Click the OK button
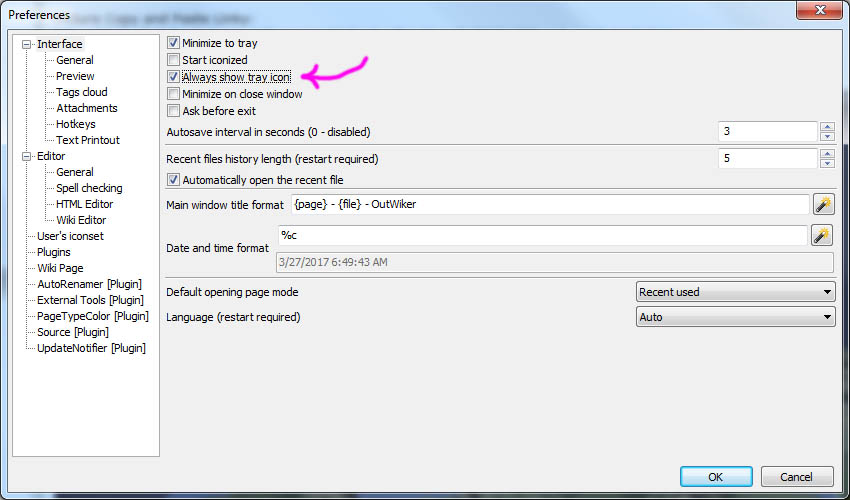Screen dimensions: 850x500 click(716, 477)
